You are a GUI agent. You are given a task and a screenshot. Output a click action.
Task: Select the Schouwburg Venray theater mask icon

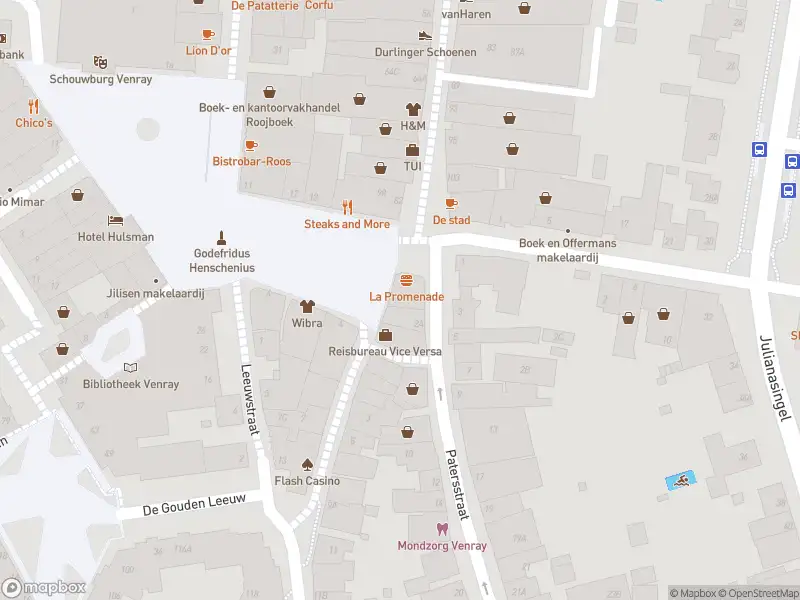pos(99,62)
